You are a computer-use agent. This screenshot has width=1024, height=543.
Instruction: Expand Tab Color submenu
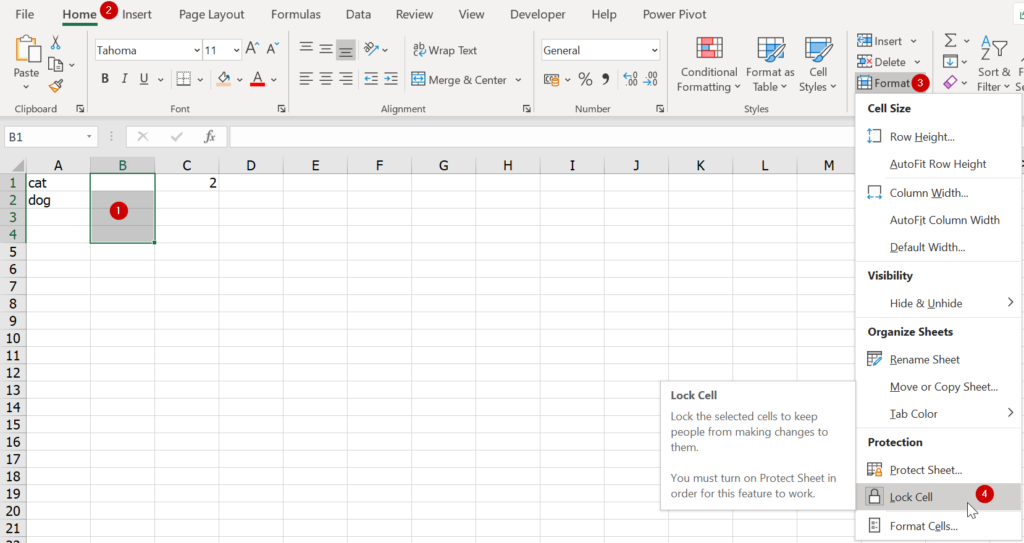coord(938,414)
